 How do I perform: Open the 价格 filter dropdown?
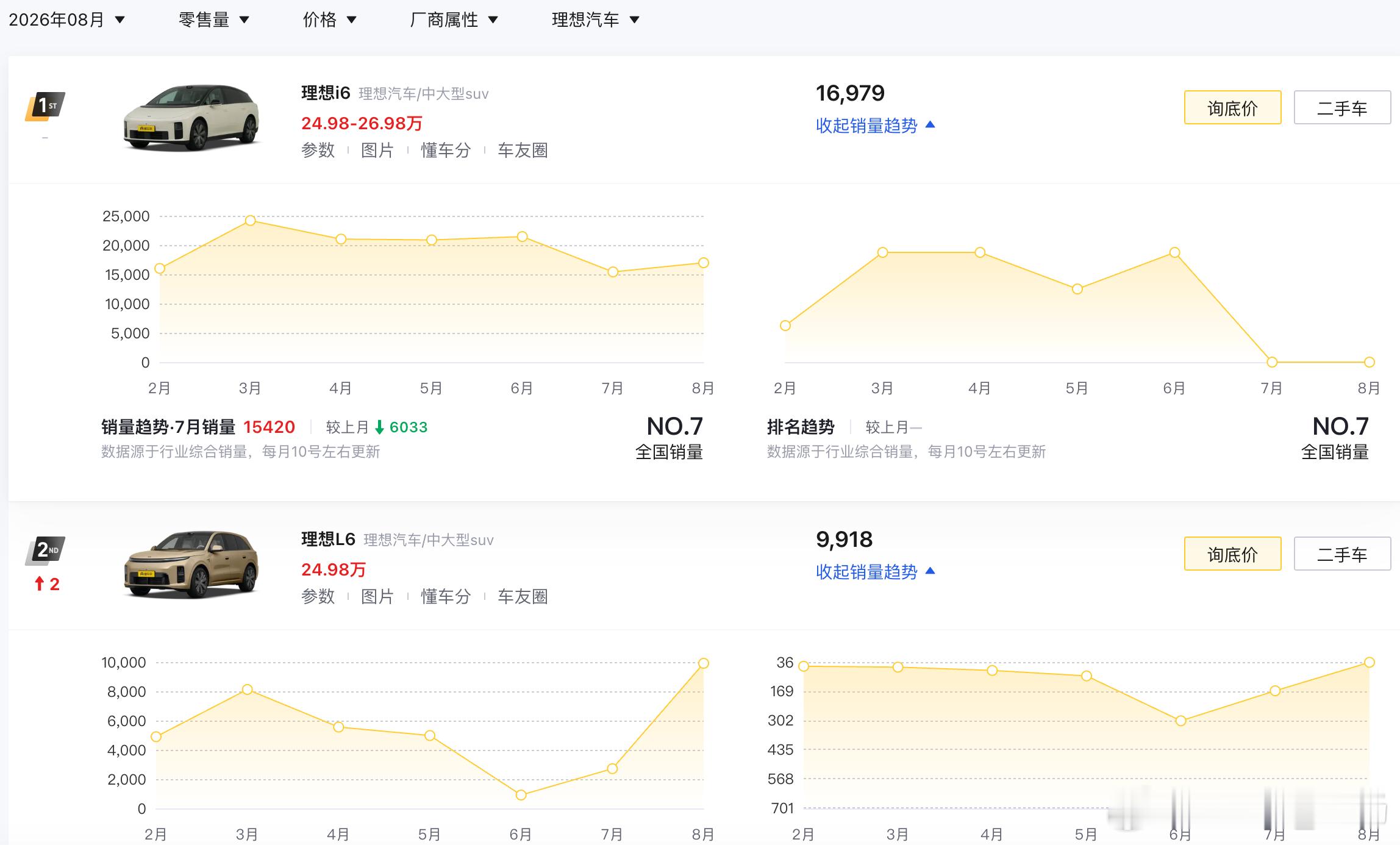pyautogui.click(x=330, y=20)
